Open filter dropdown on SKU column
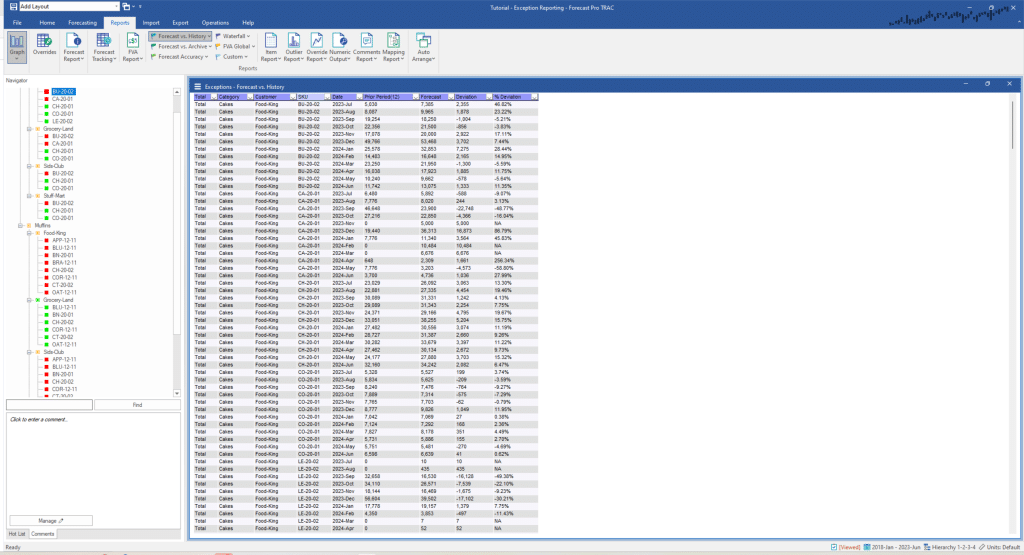 click(327, 97)
